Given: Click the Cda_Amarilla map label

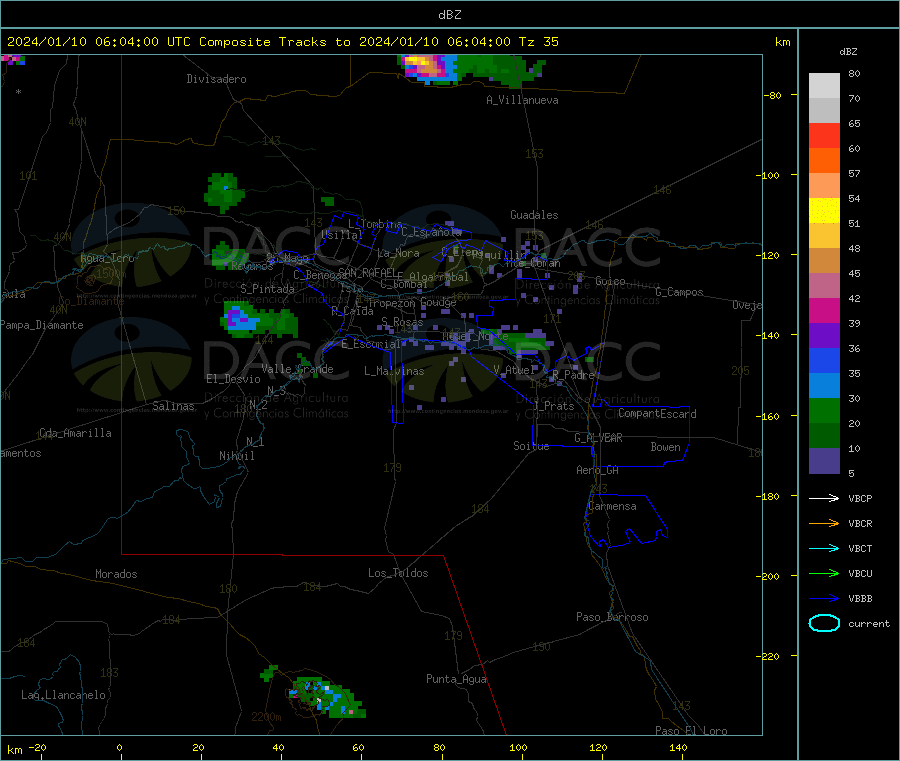Looking at the screenshot, I should click(x=75, y=433).
